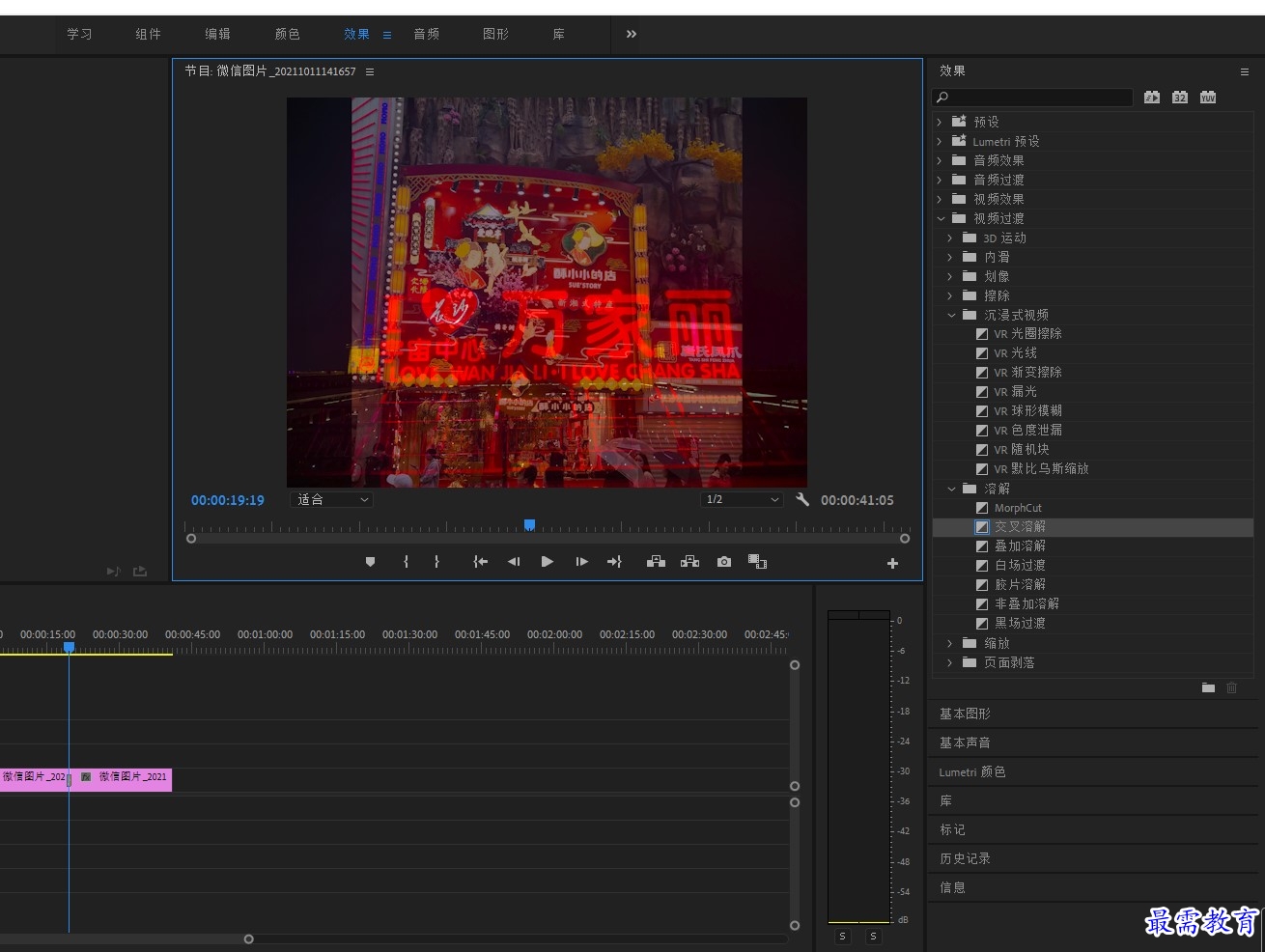
Task: Open the button editor plus icon
Action: tap(892, 563)
